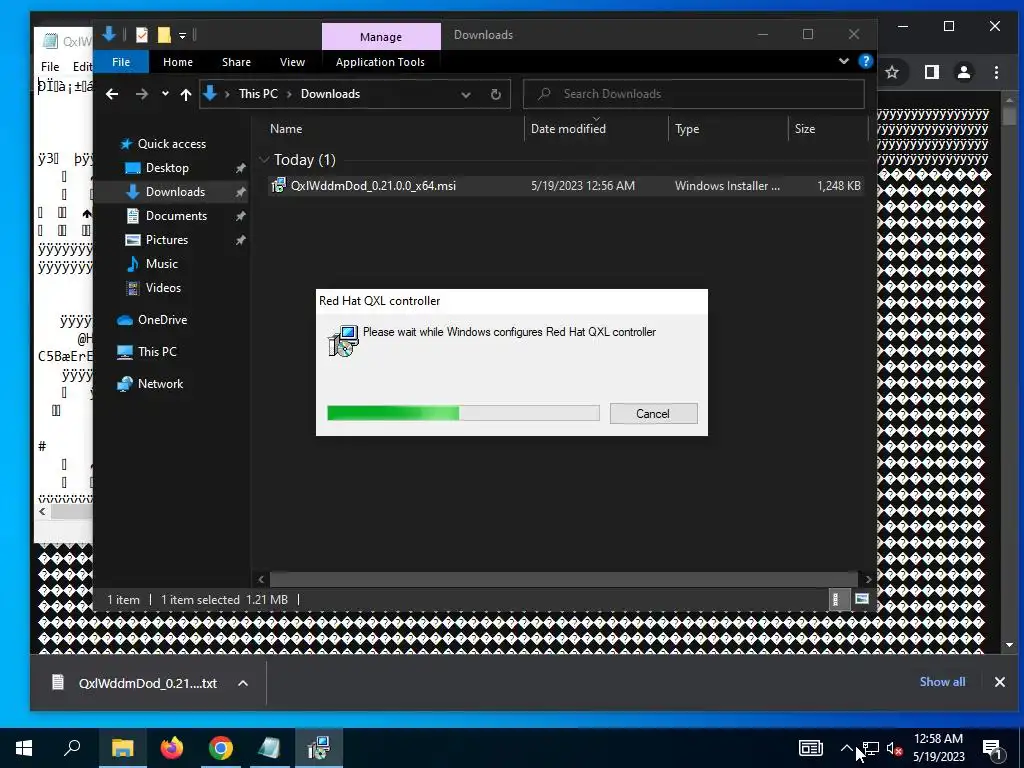This screenshot has height=768, width=1024.
Task: Select Documents in navigation pane
Action: click(176, 216)
